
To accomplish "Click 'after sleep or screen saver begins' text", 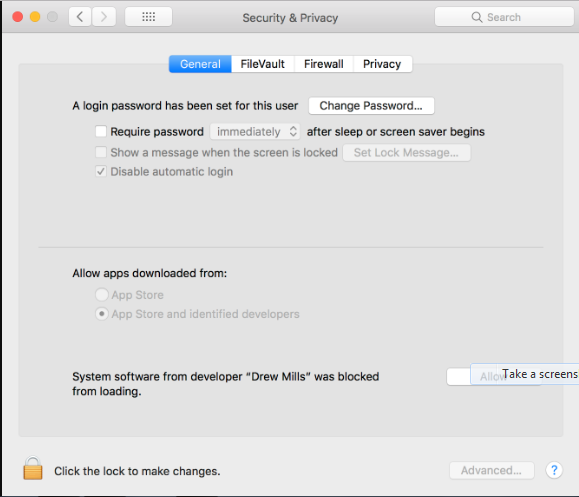I will click(x=396, y=132).
